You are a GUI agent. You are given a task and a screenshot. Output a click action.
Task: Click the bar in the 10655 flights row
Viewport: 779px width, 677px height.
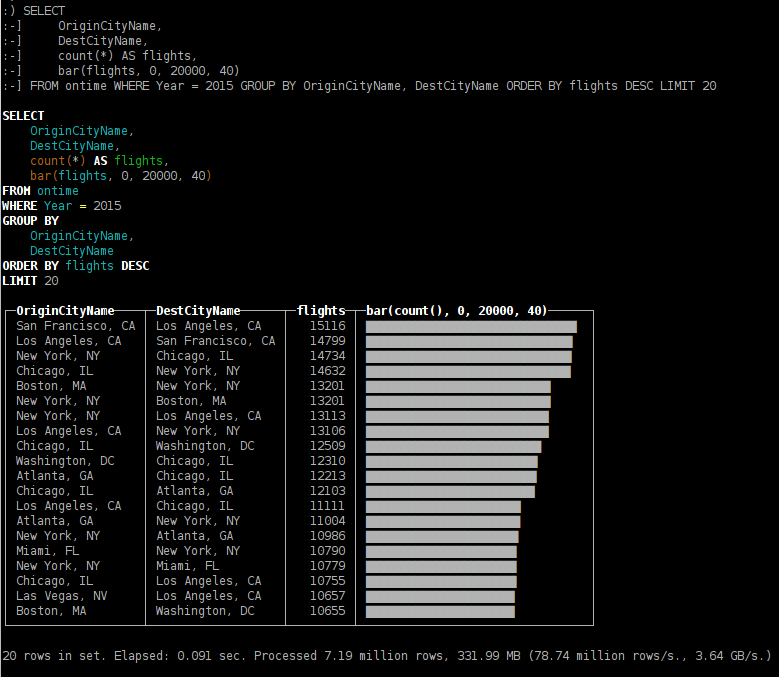click(440, 611)
